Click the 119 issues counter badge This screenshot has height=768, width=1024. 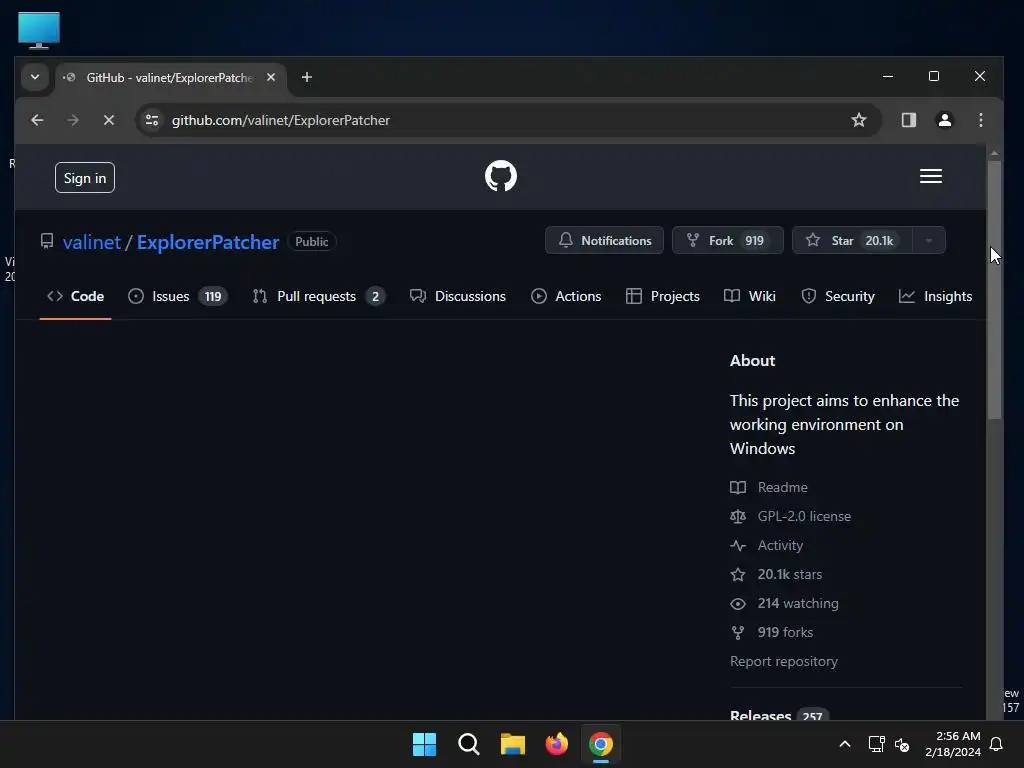point(213,296)
